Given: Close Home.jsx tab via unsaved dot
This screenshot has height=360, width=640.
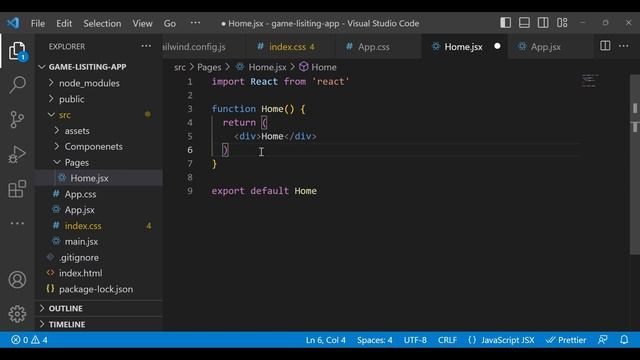Looking at the screenshot, I should click(497, 46).
